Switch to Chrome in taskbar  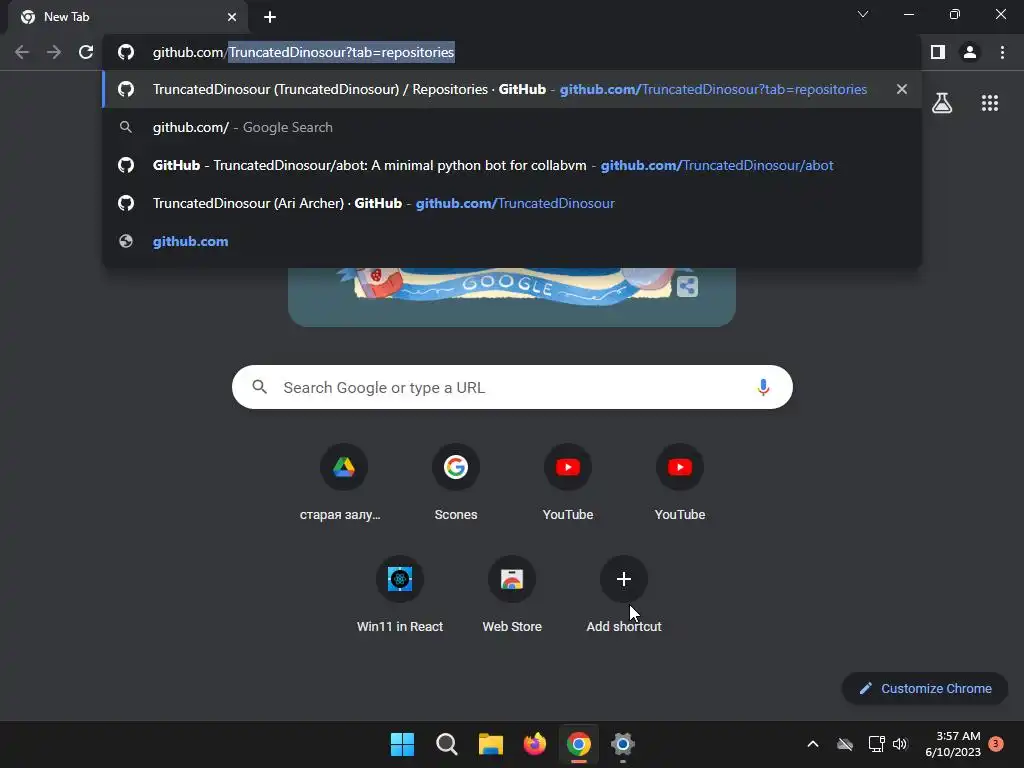tap(579, 744)
